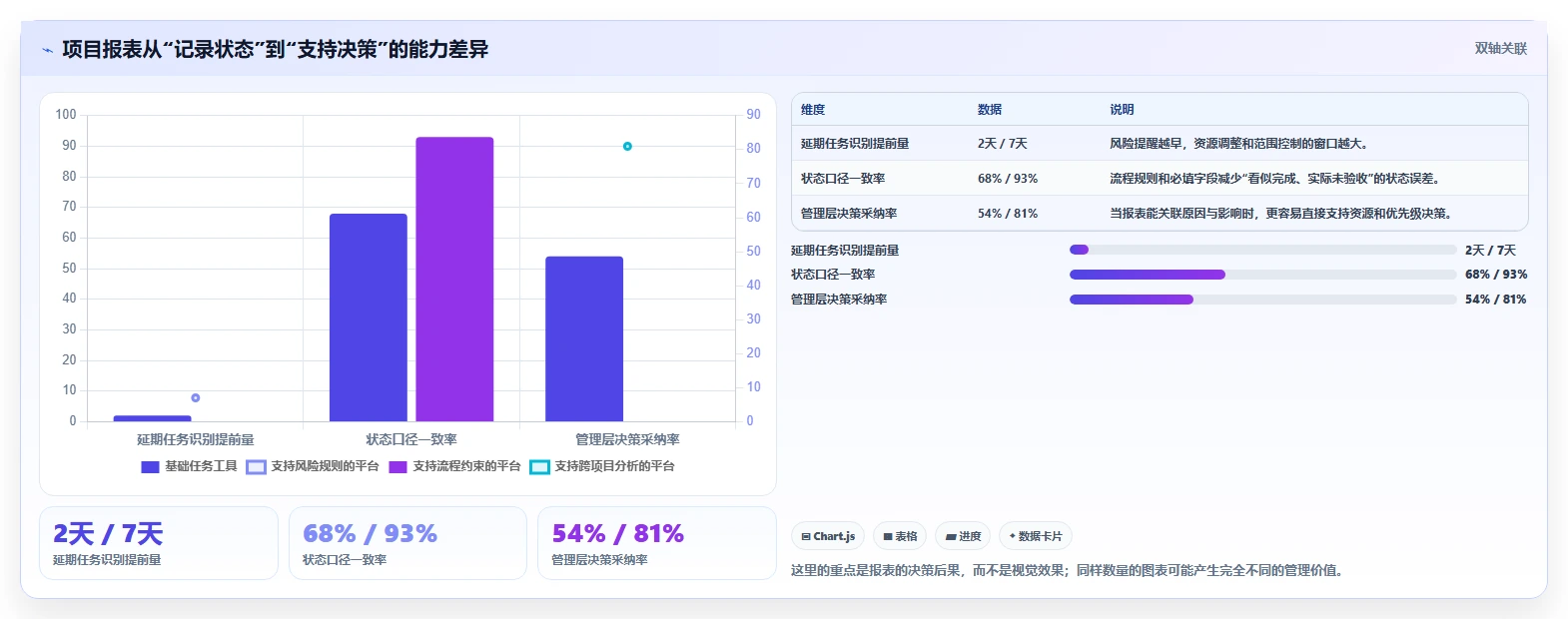Click the 54% / 81% value beside progress bar

click(x=1496, y=300)
